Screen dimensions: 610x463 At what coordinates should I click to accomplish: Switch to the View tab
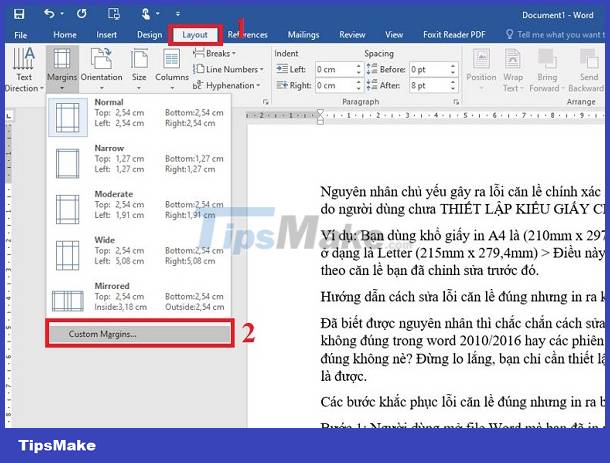pos(394,35)
